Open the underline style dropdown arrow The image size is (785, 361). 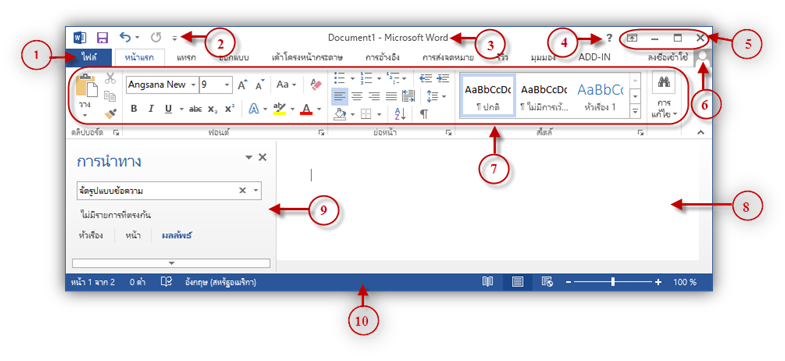click(x=181, y=109)
